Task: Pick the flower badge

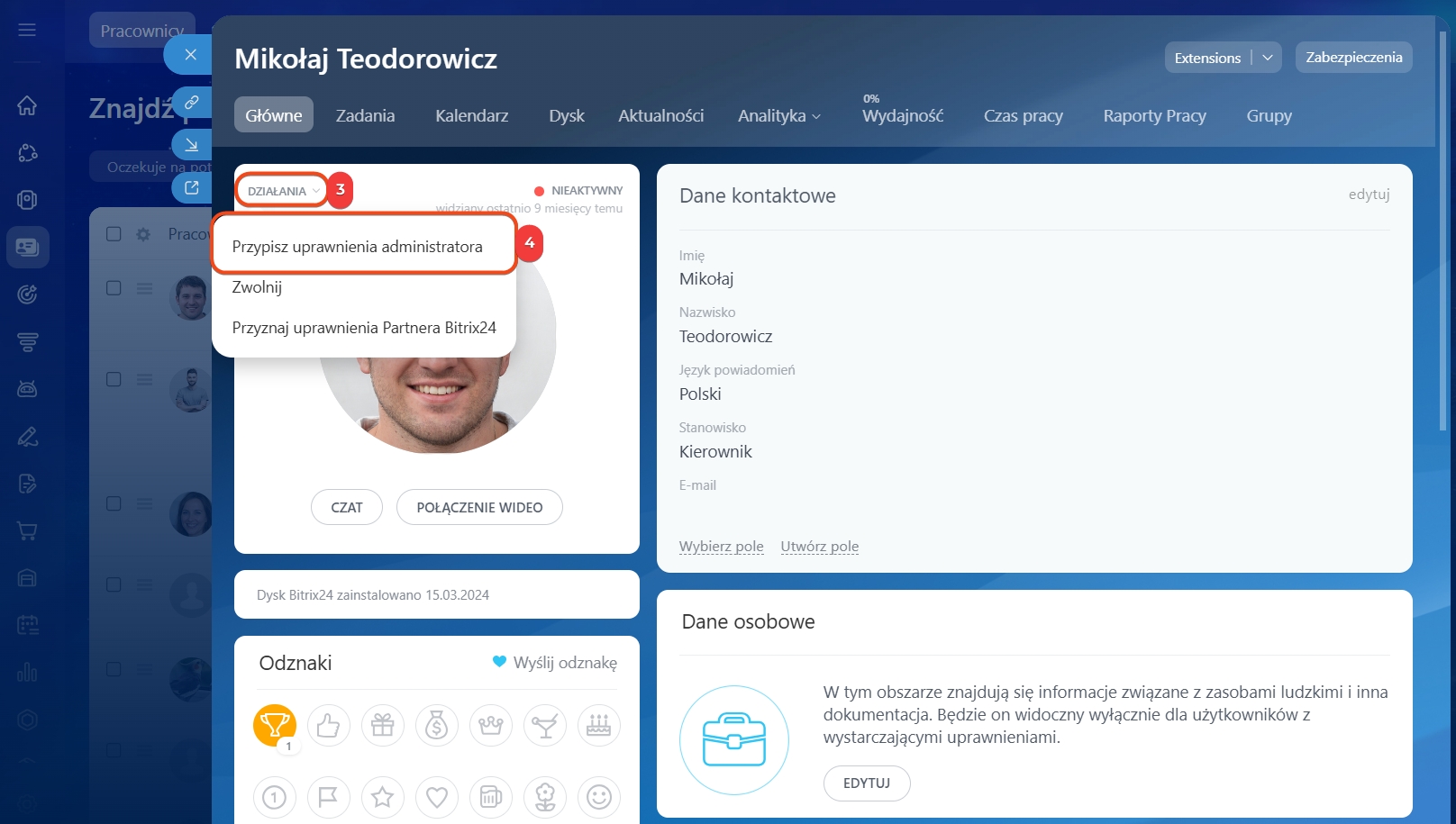Action: pyautogui.click(x=545, y=797)
